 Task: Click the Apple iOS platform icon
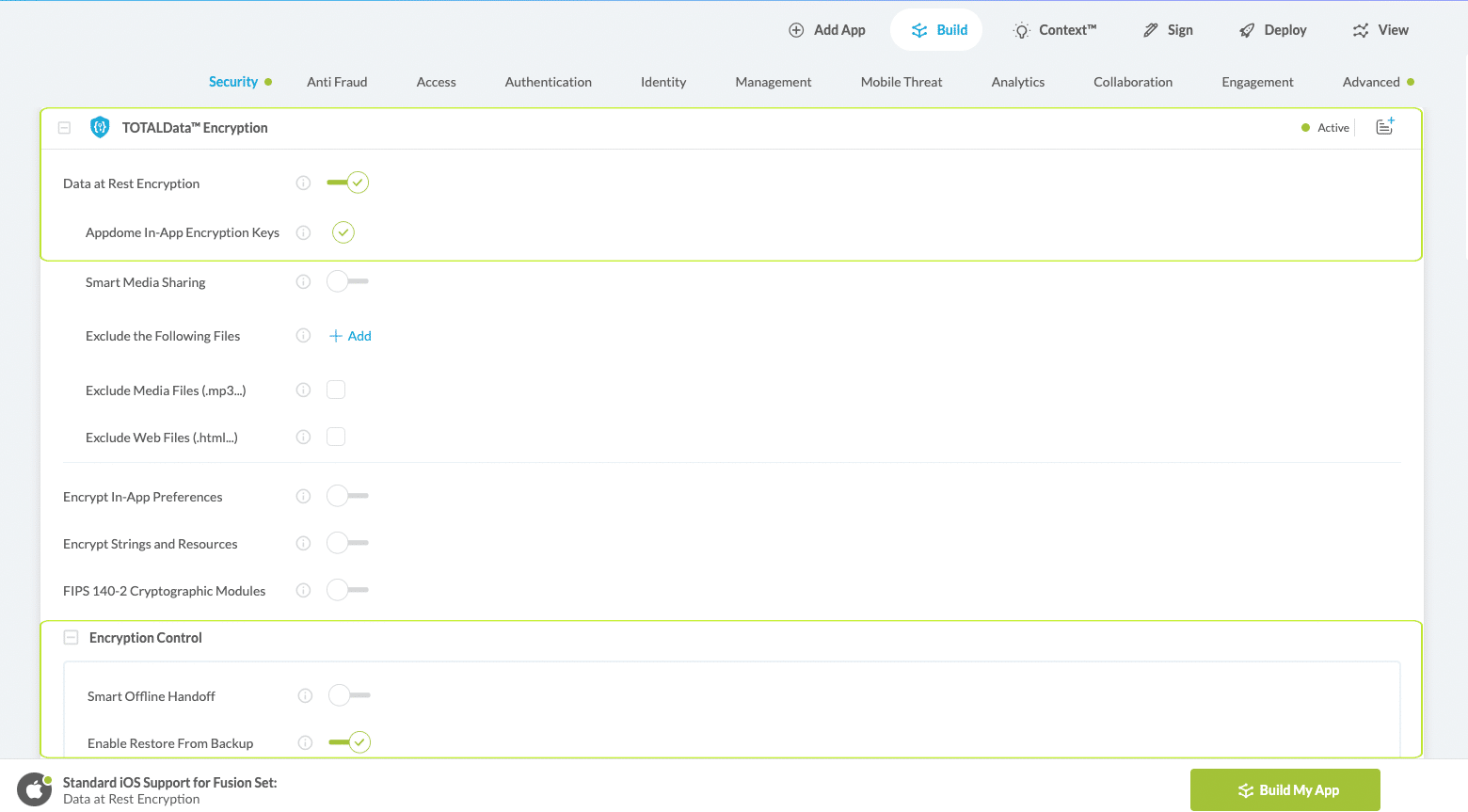(35, 790)
